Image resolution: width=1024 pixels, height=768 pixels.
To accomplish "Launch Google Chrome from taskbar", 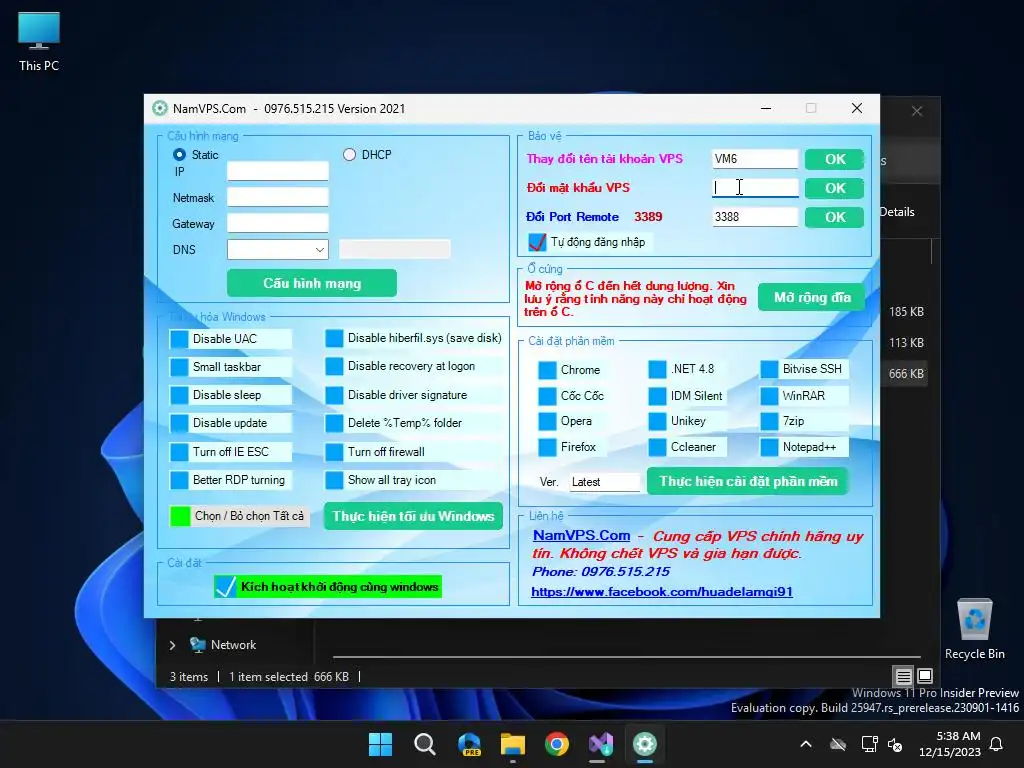I will click(x=557, y=744).
